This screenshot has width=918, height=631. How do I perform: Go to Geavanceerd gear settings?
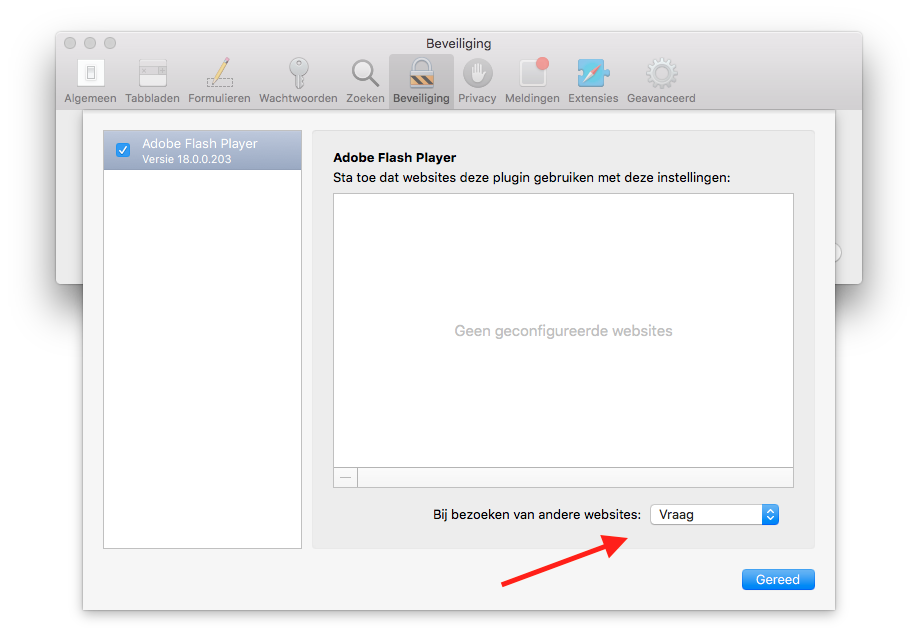pos(660,80)
